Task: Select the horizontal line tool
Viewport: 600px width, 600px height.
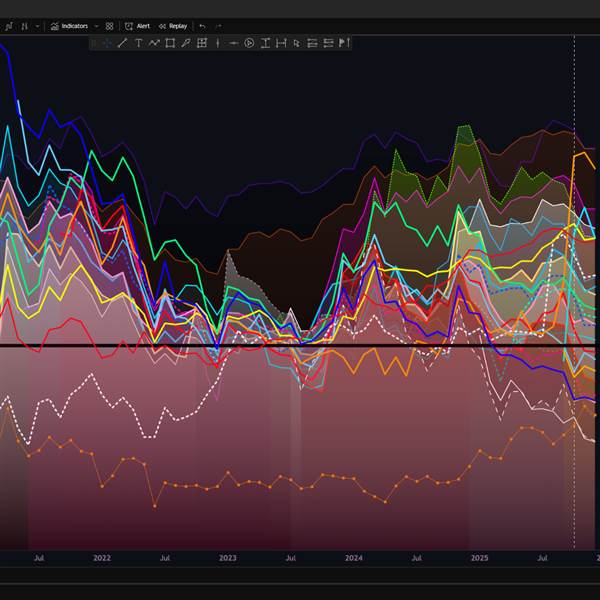Action: click(233, 43)
